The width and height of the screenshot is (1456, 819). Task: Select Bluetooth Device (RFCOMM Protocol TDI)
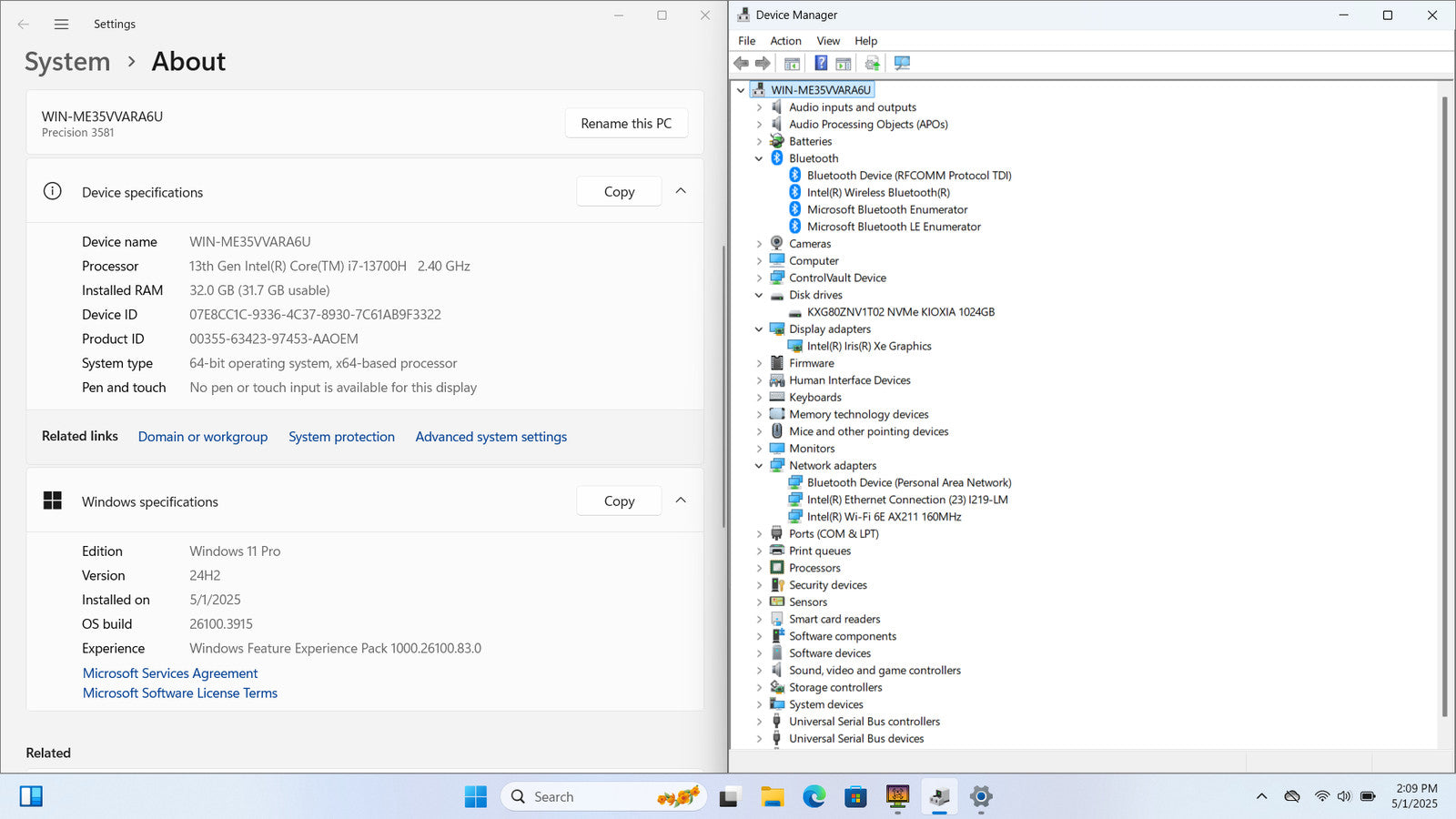pyautogui.click(x=909, y=176)
